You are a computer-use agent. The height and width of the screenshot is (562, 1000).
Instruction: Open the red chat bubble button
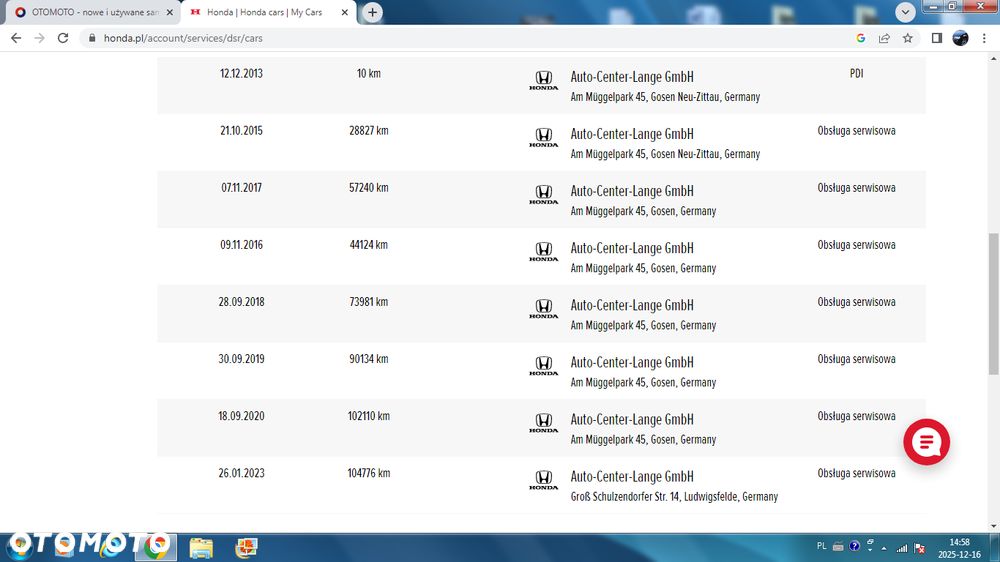pos(926,442)
